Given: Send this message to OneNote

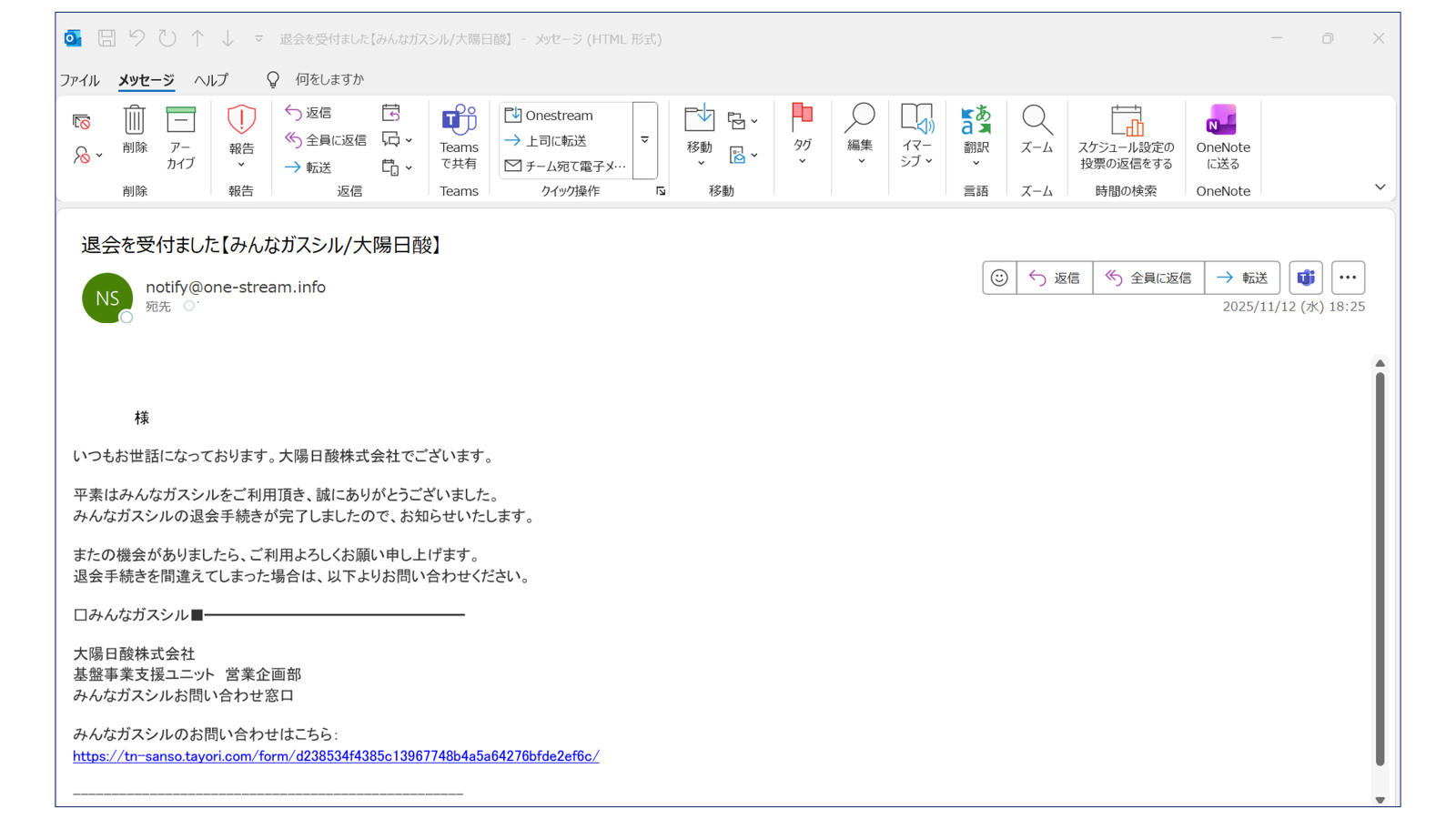Looking at the screenshot, I should coord(1222,136).
